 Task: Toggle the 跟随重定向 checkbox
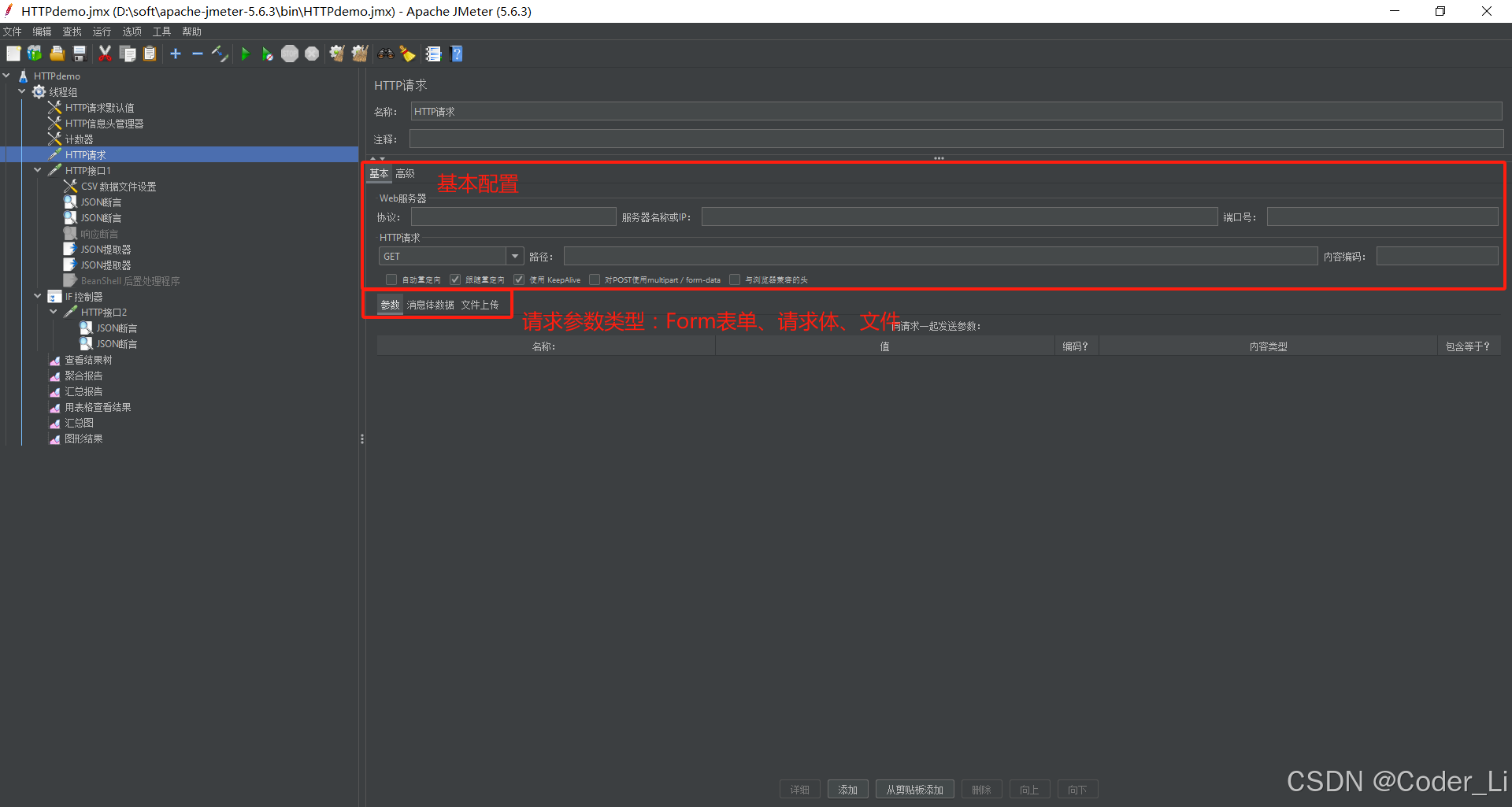tap(455, 279)
